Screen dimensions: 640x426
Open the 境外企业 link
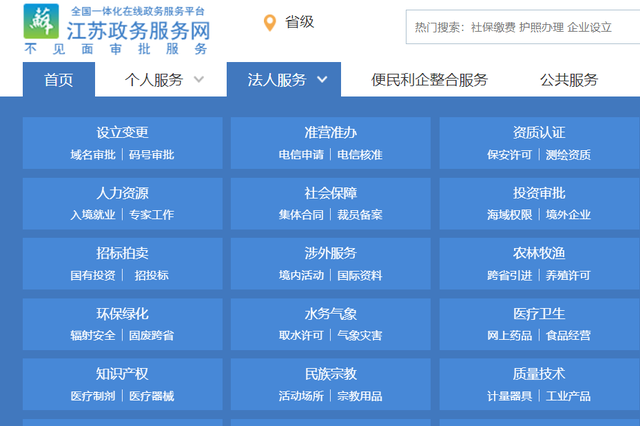pyautogui.click(x=568, y=215)
